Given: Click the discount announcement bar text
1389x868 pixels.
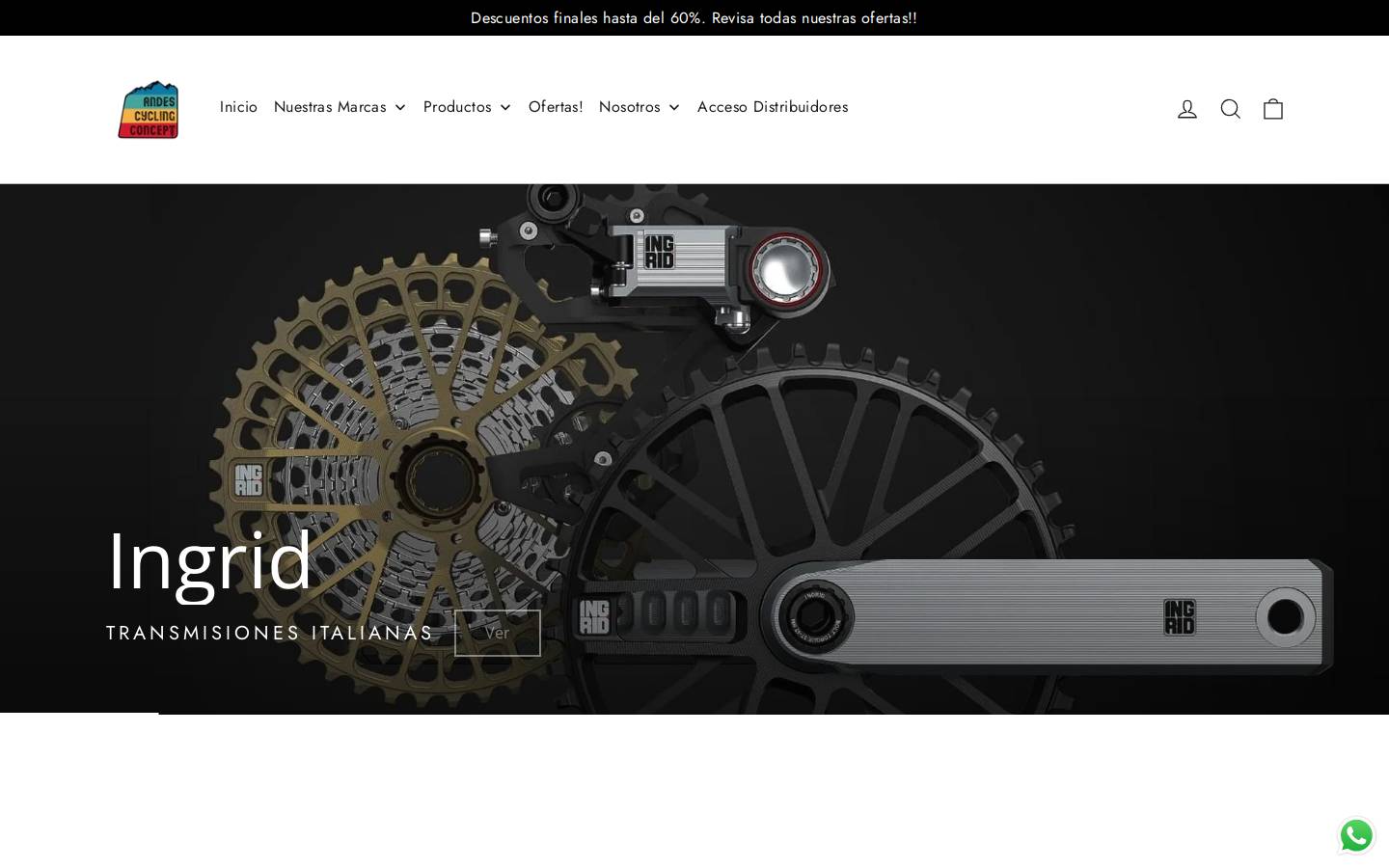Looking at the screenshot, I should pyautogui.click(x=694, y=18).
